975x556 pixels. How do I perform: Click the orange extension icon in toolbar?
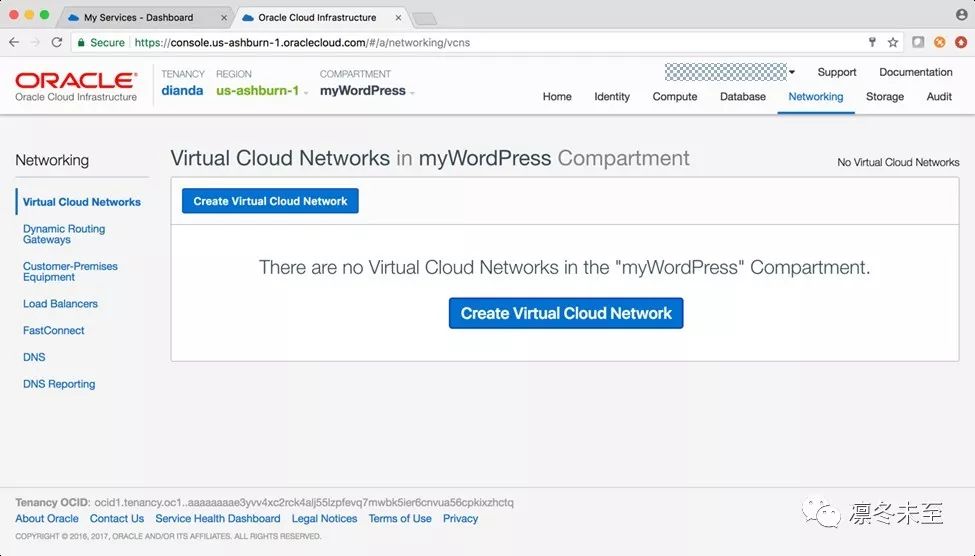(940, 42)
